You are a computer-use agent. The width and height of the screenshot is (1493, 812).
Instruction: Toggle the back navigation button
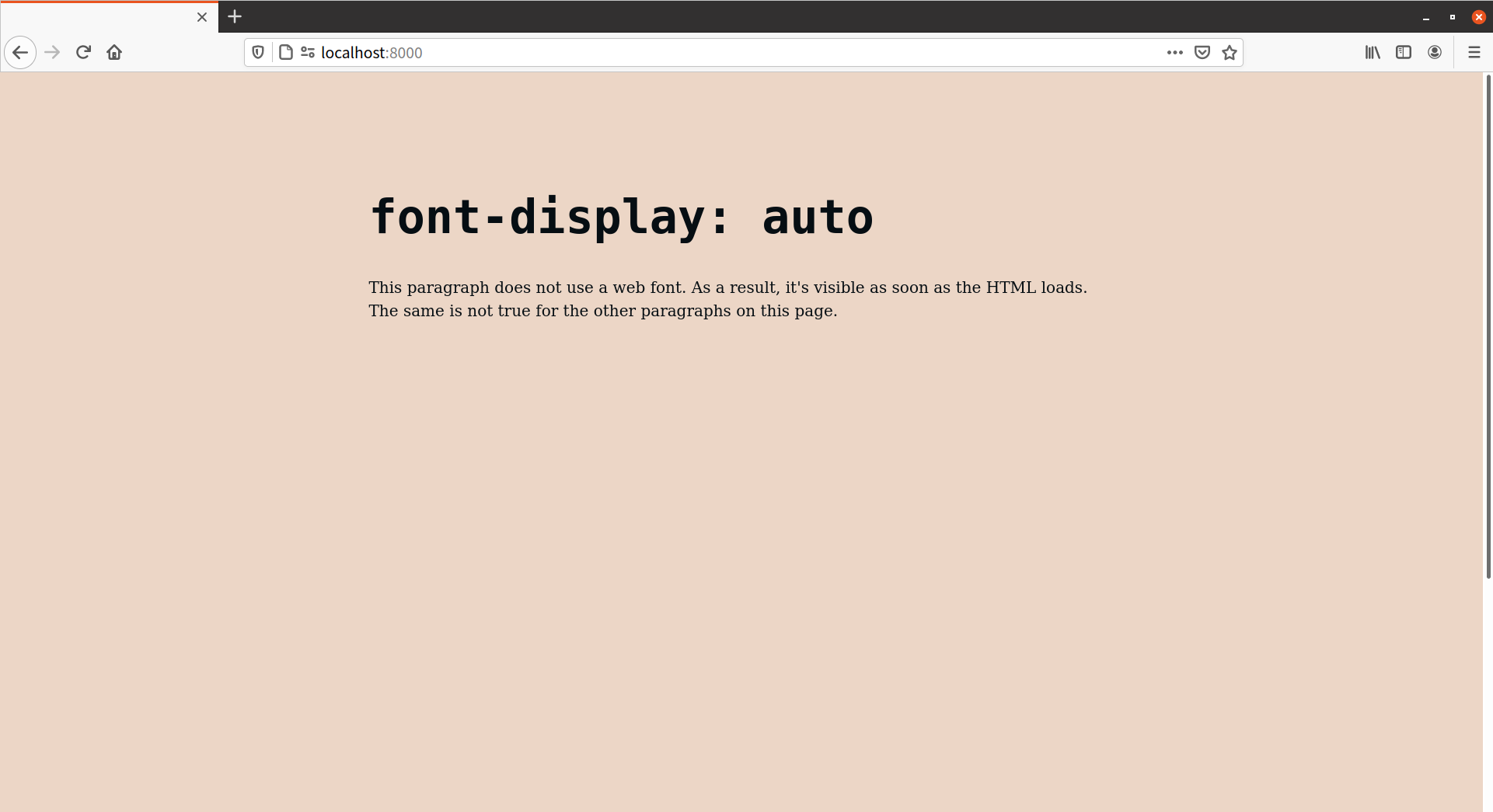pos(20,52)
